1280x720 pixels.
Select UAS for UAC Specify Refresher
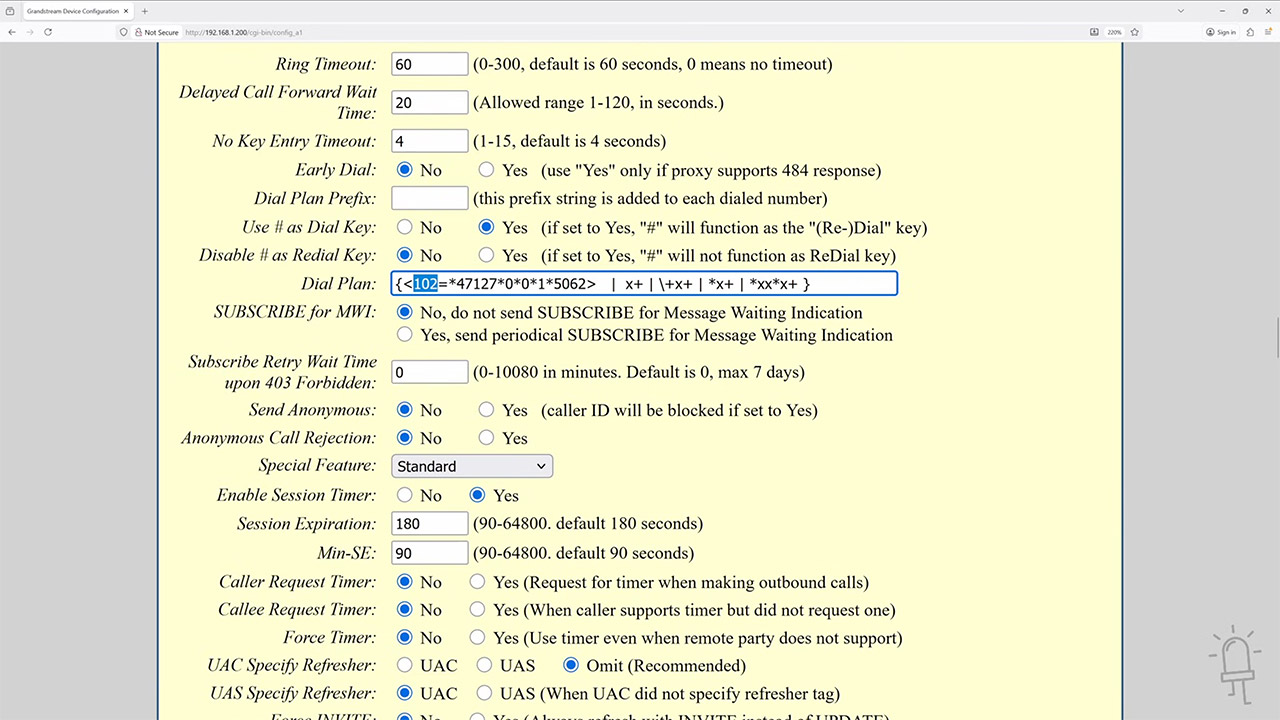tap(484, 665)
